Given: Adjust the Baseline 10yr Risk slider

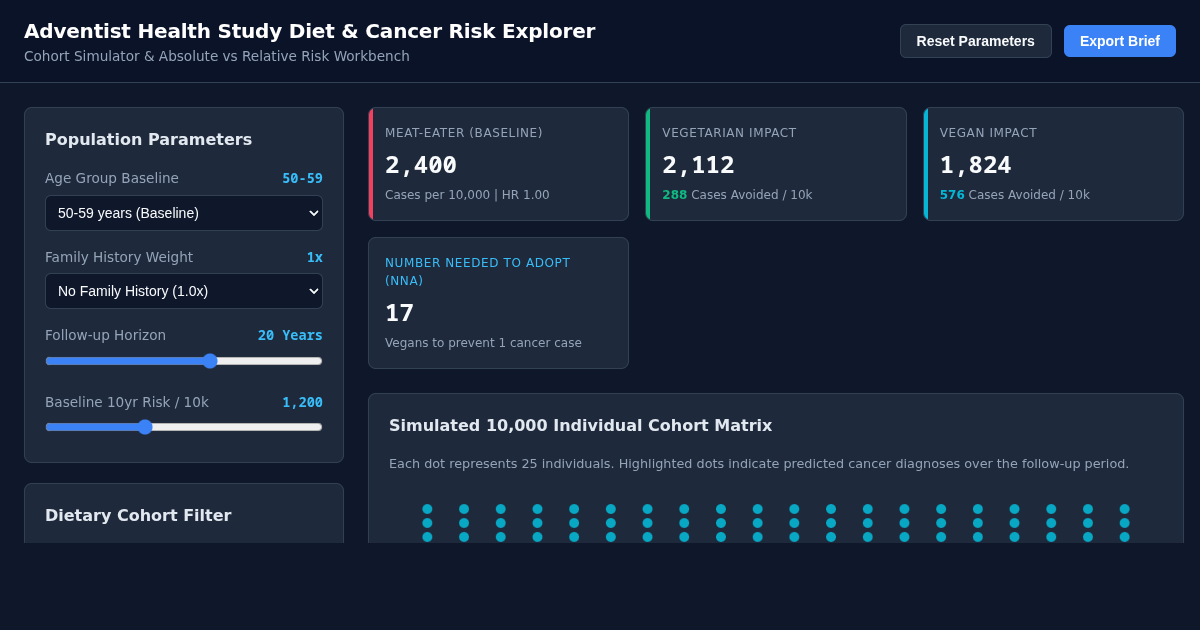Looking at the screenshot, I should [184, 427].
